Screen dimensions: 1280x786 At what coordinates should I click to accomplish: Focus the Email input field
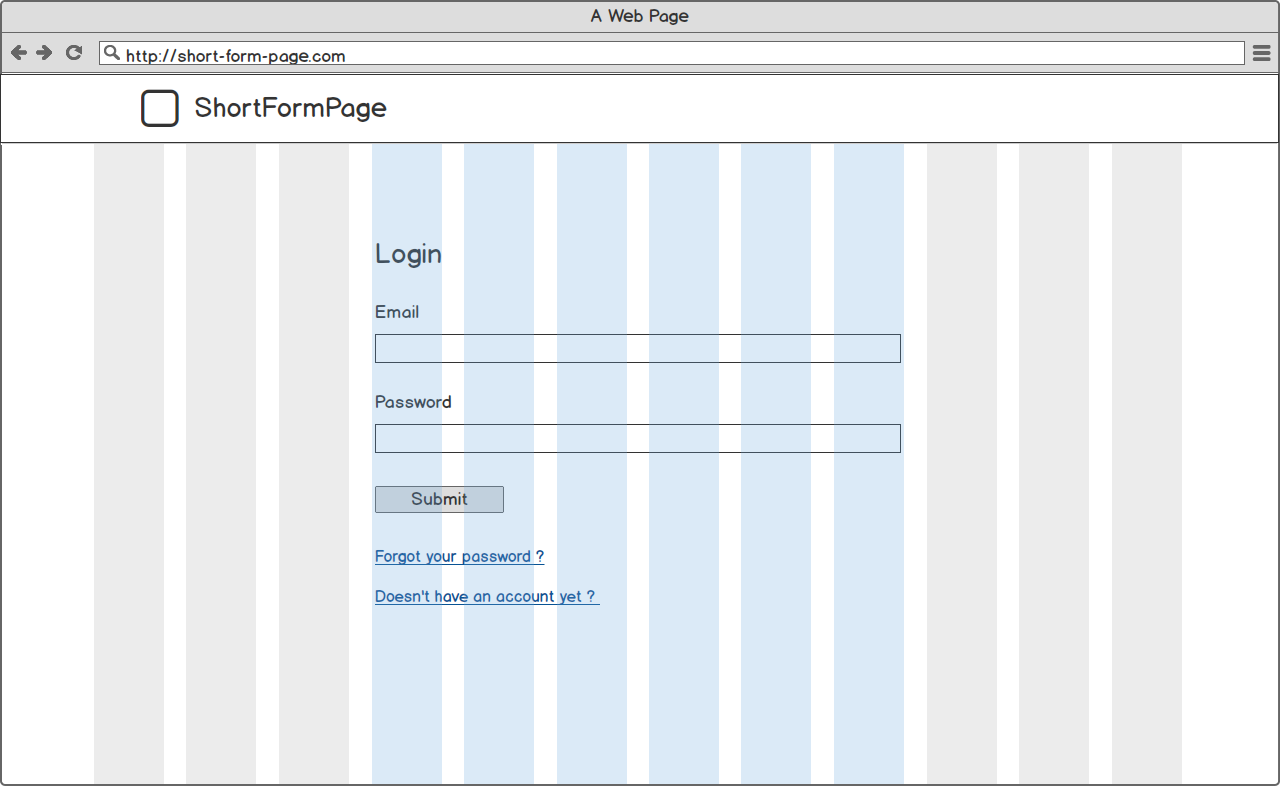click(638, 348)
